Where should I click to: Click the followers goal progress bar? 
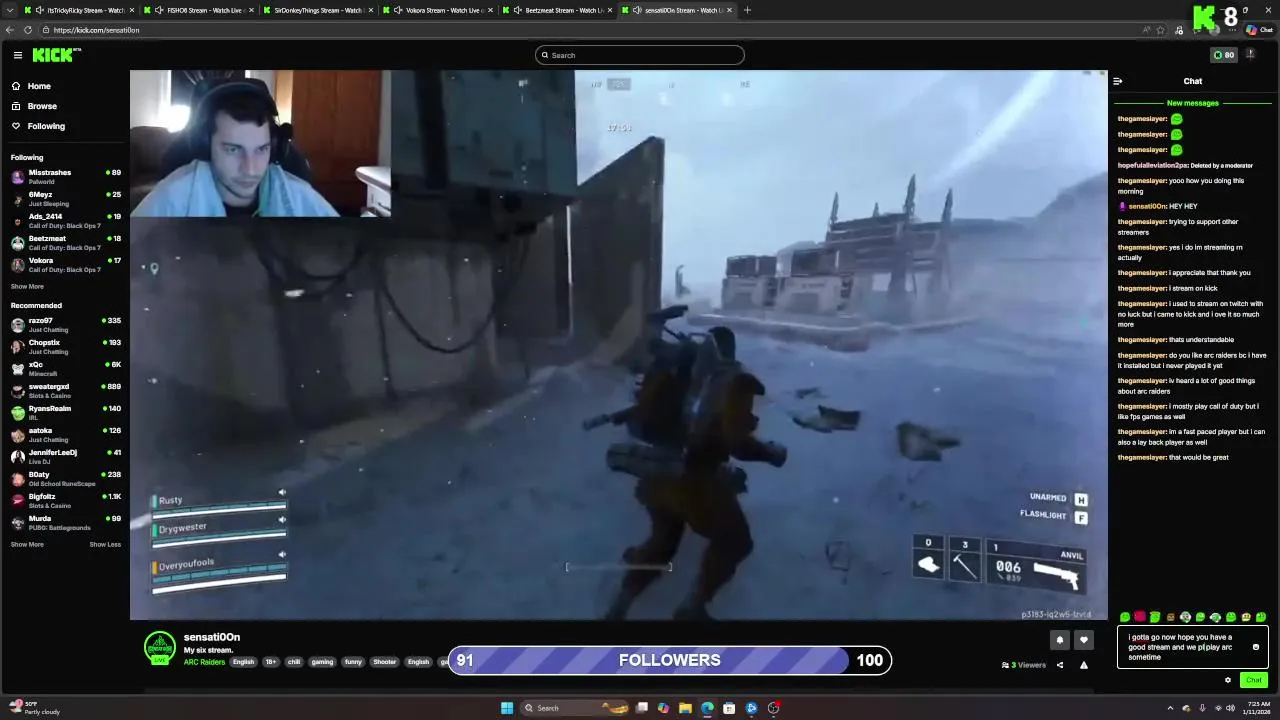670,660
